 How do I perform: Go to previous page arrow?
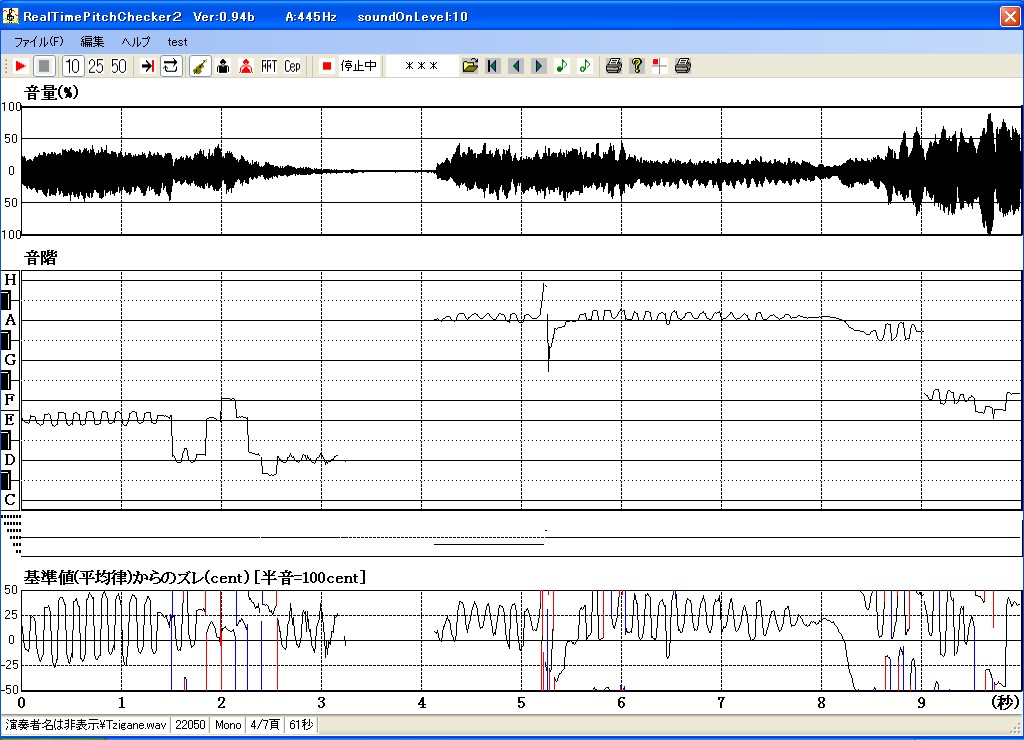pos(516,66)
